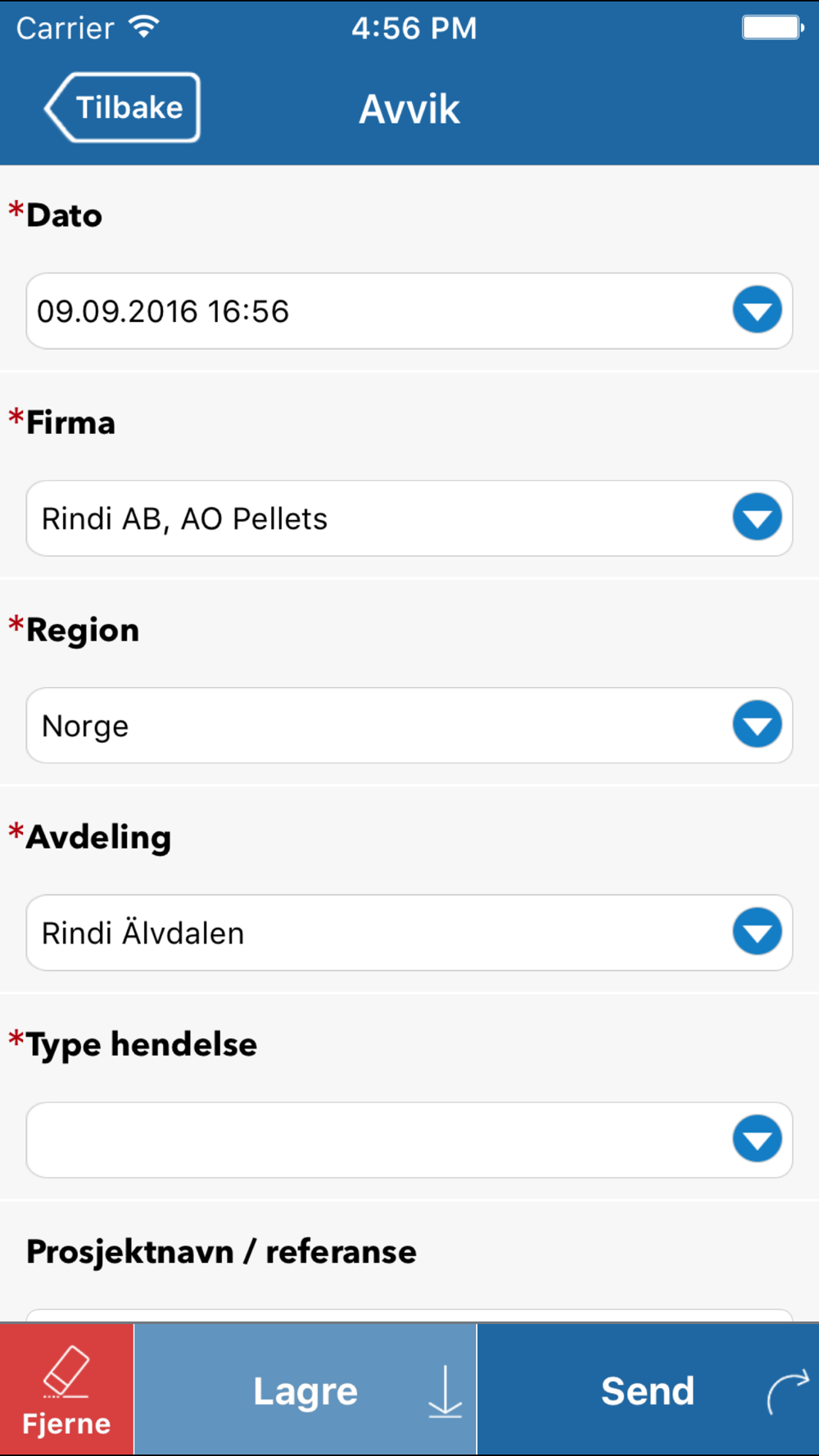Open the Region dropdown arrow
This screenshot has height=1456, width=819.
(x=757, y=724)
